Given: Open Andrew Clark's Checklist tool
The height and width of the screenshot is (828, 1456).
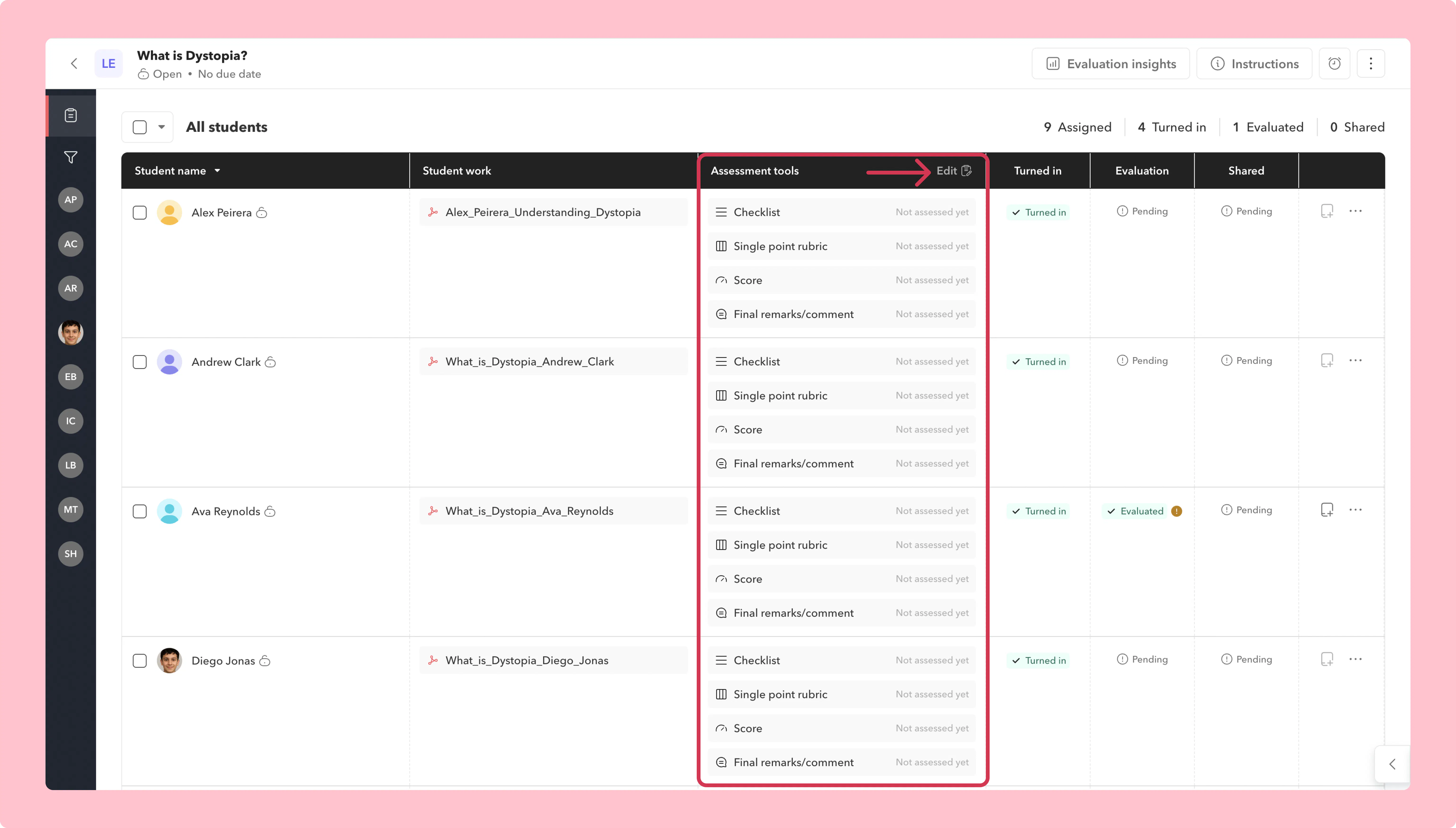Looking at the screenshot, I should point(842,362).
